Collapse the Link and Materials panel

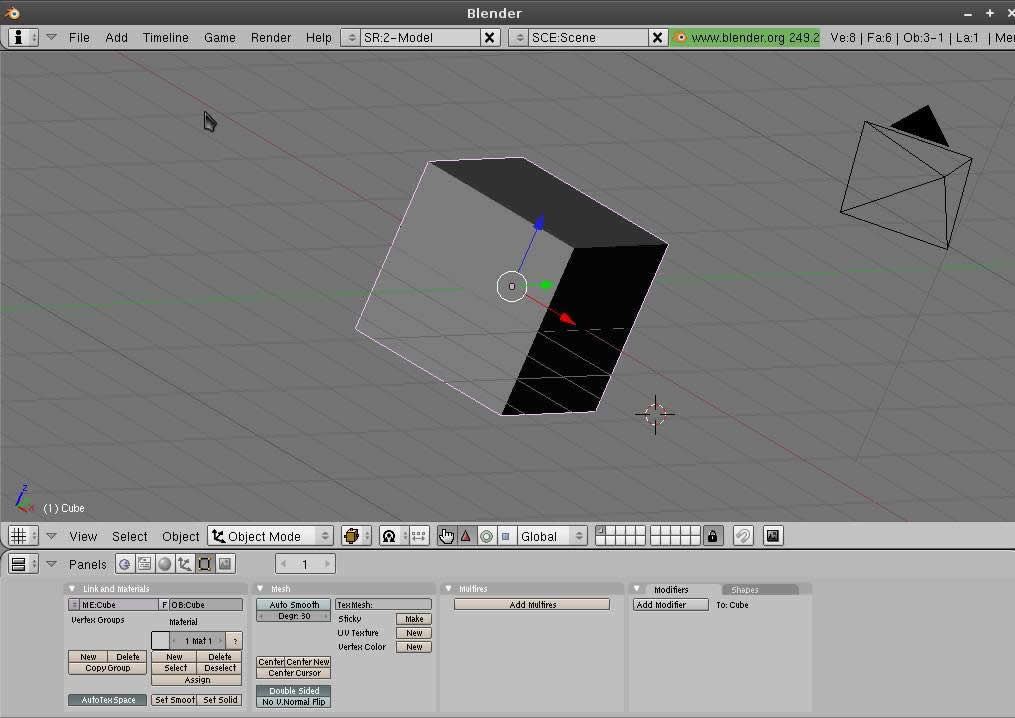coord(72,589)
